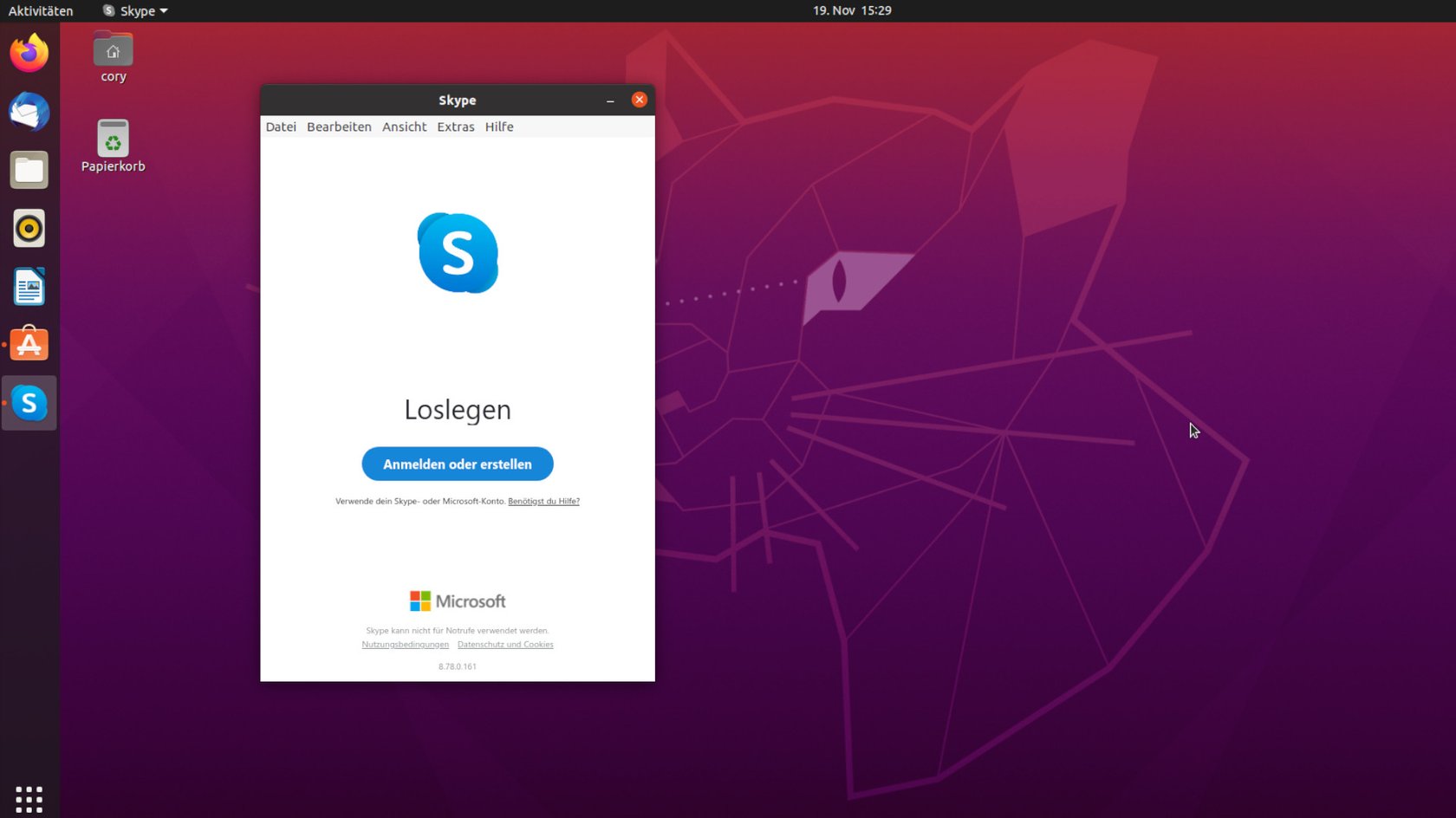Viewport: 1456px width, 818px height.
Task: Open Ubuntu Software store icon
Action: [29, 345]
